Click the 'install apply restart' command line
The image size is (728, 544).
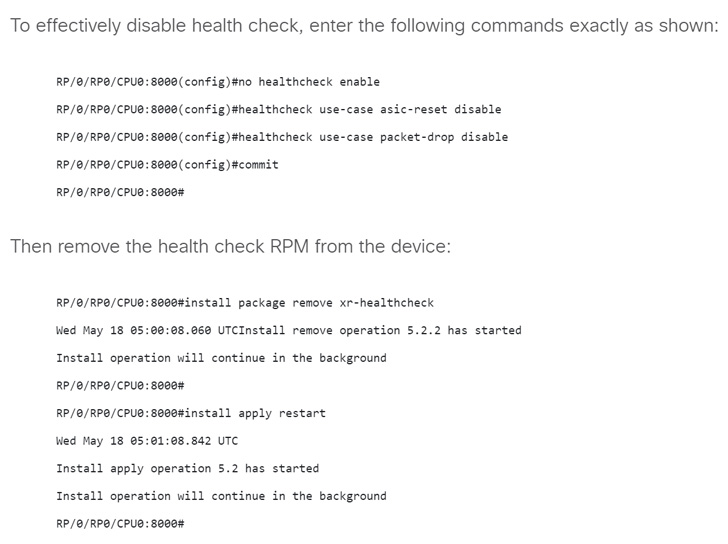click(x=191, y=414)
